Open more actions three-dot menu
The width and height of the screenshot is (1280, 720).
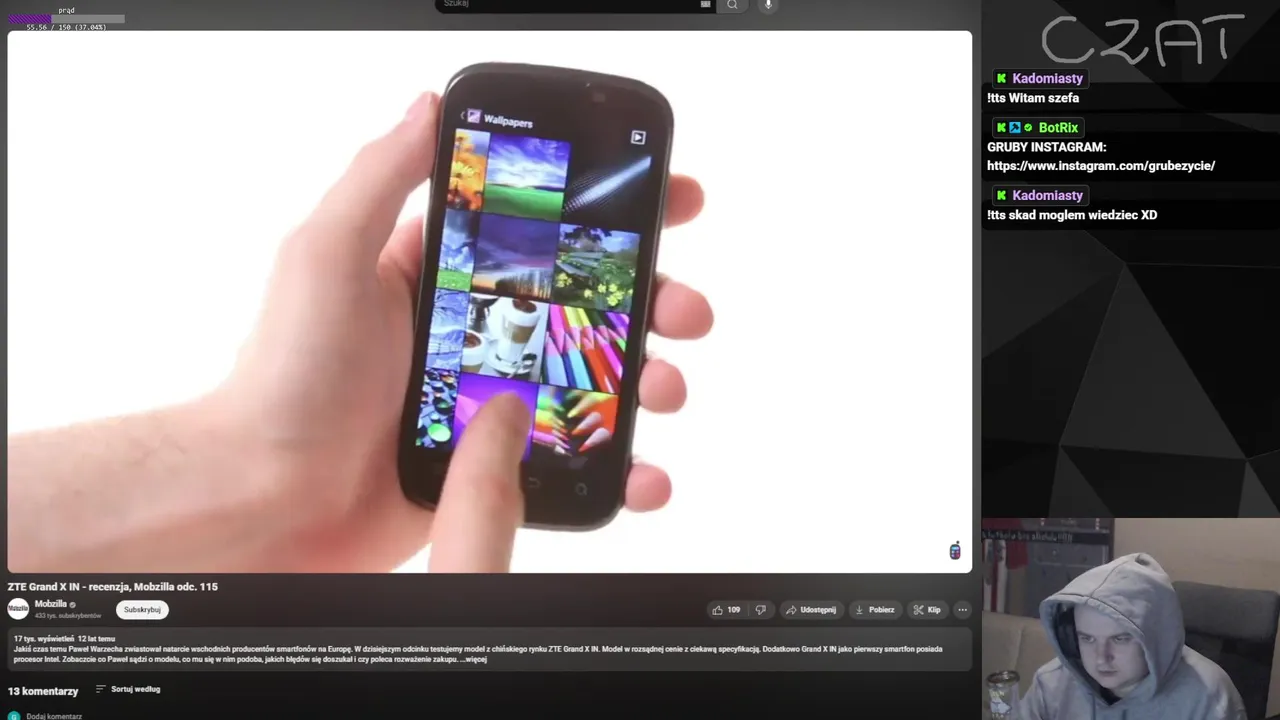962,610
